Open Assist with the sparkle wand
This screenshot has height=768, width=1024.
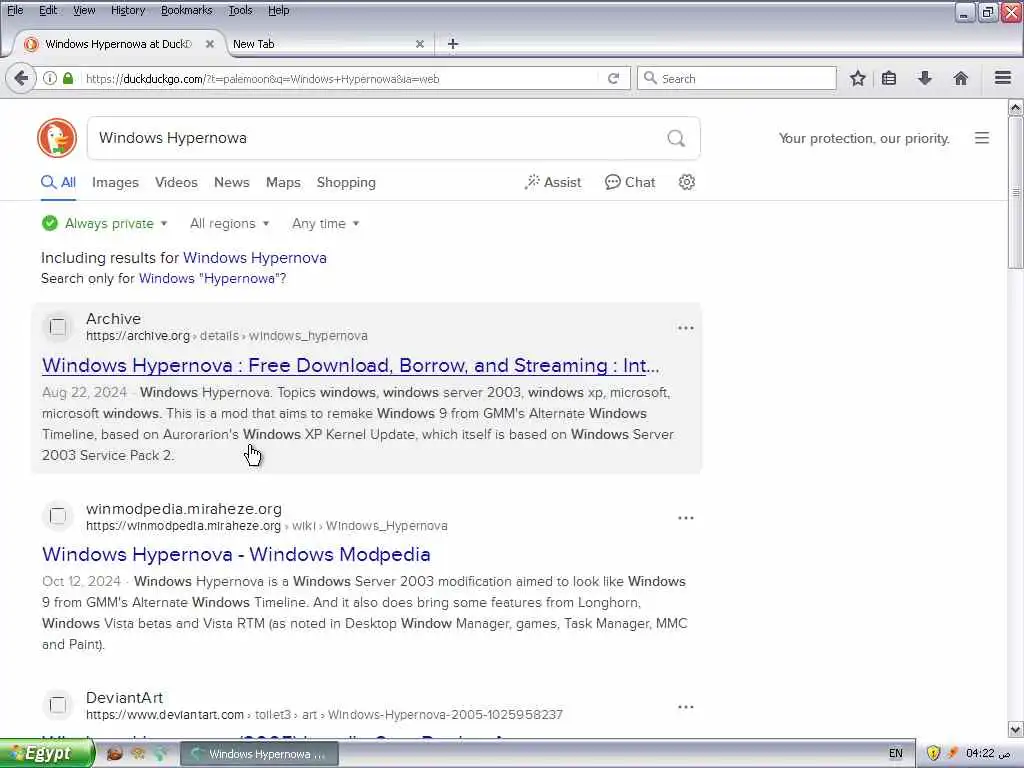pos(552,182)
